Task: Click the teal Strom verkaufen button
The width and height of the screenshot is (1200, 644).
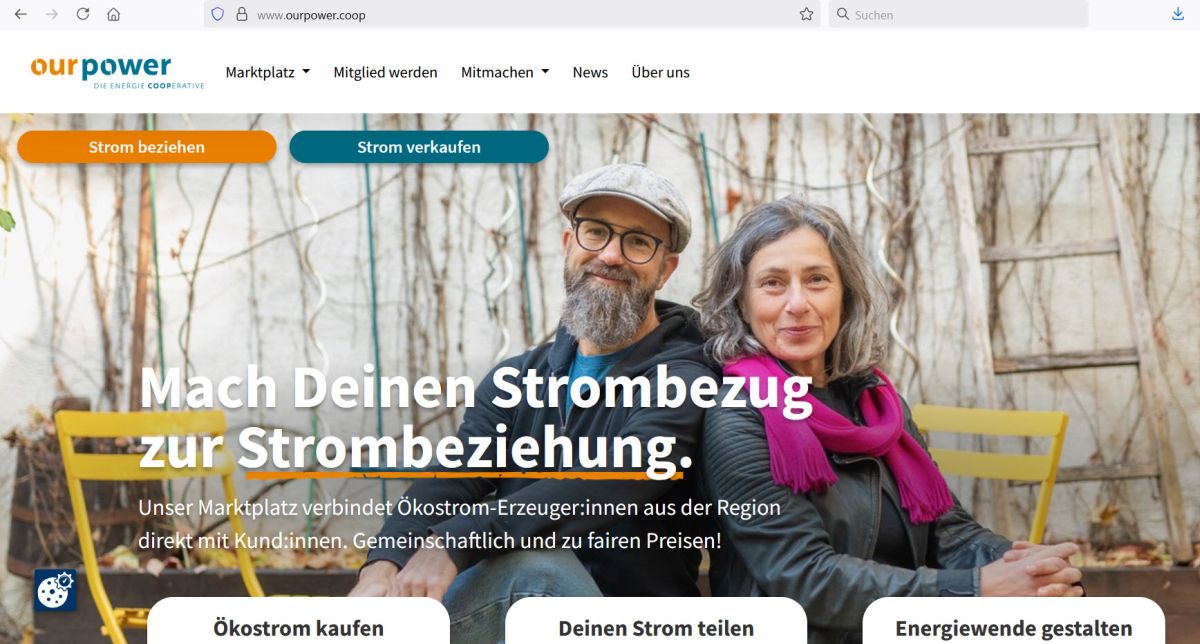Action: pos(419,147)
